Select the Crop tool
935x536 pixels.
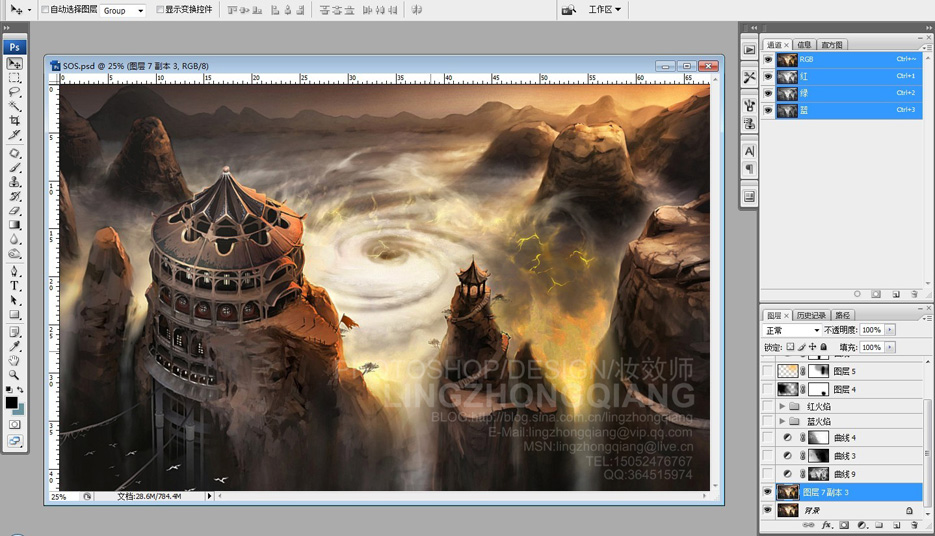click(14, 120)
